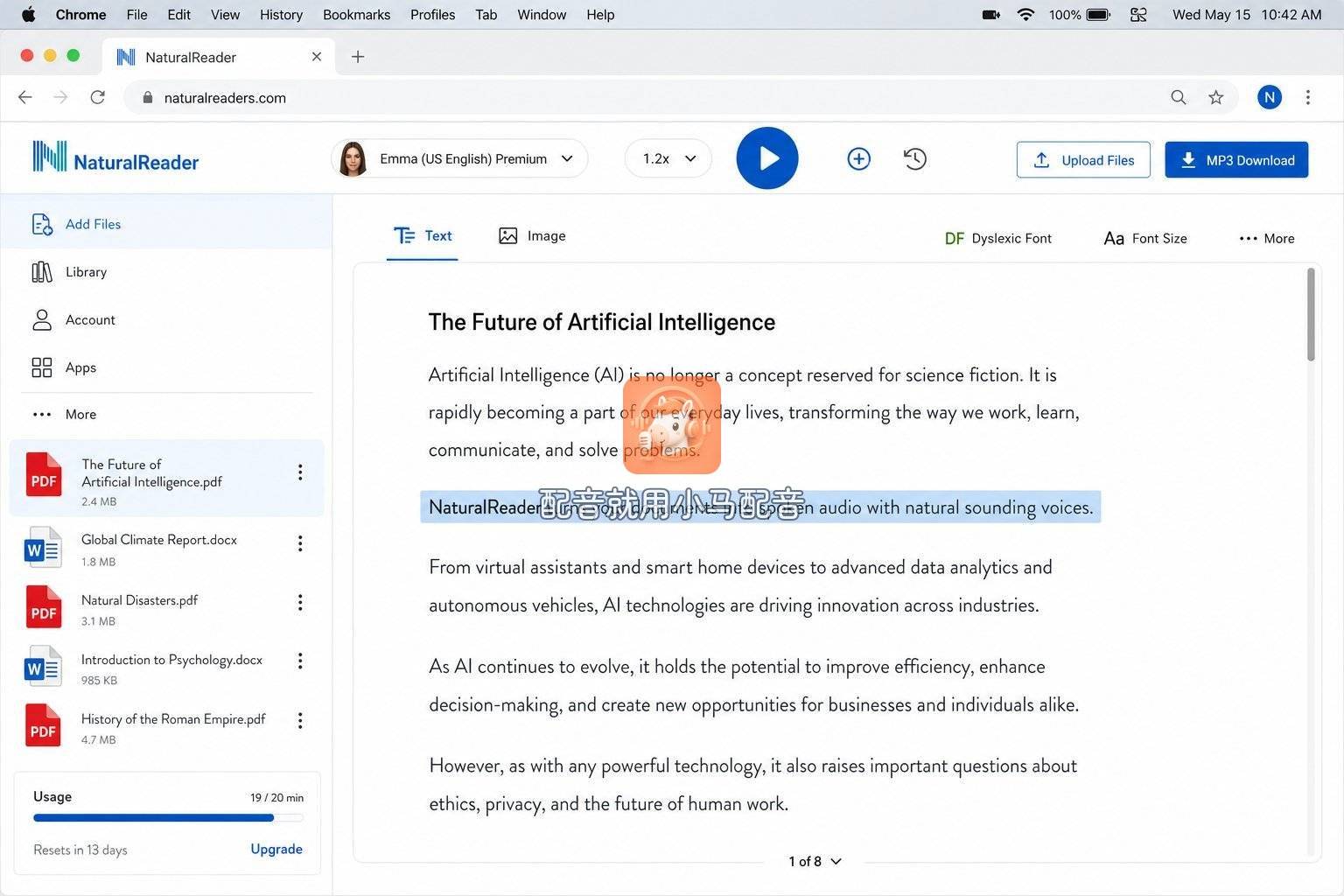Screen dimensions: 1344x896
Task: Open the Library section
Action: [x=86, y=272]
